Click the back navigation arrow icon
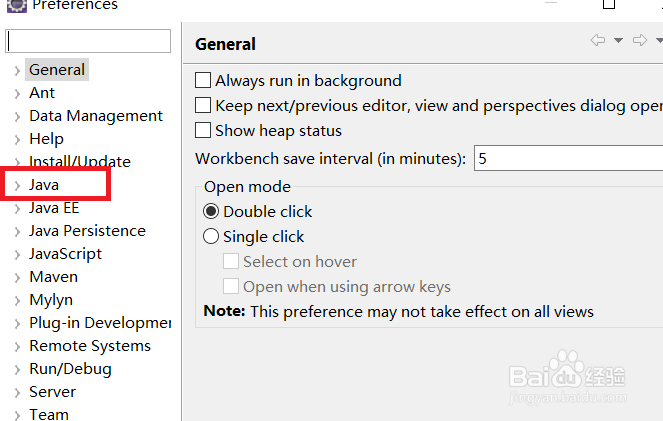Viewport: 663px width, 421px height. click(598, 41)
